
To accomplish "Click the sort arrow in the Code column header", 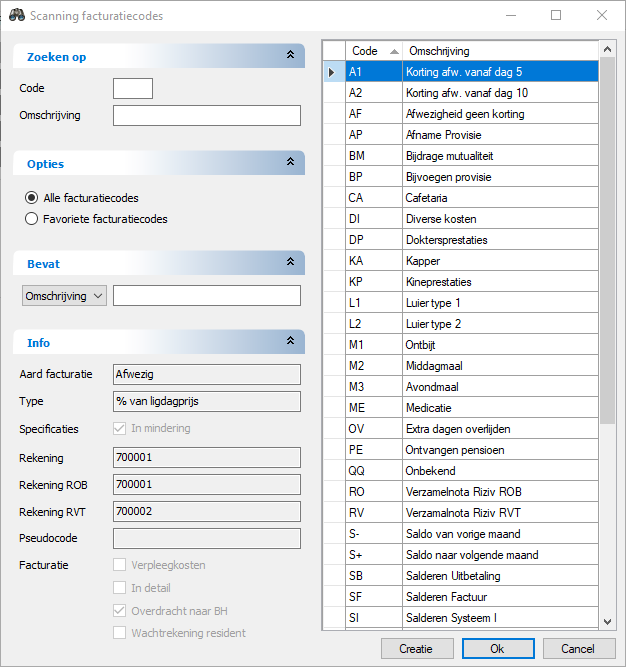I will pos(393,51).
